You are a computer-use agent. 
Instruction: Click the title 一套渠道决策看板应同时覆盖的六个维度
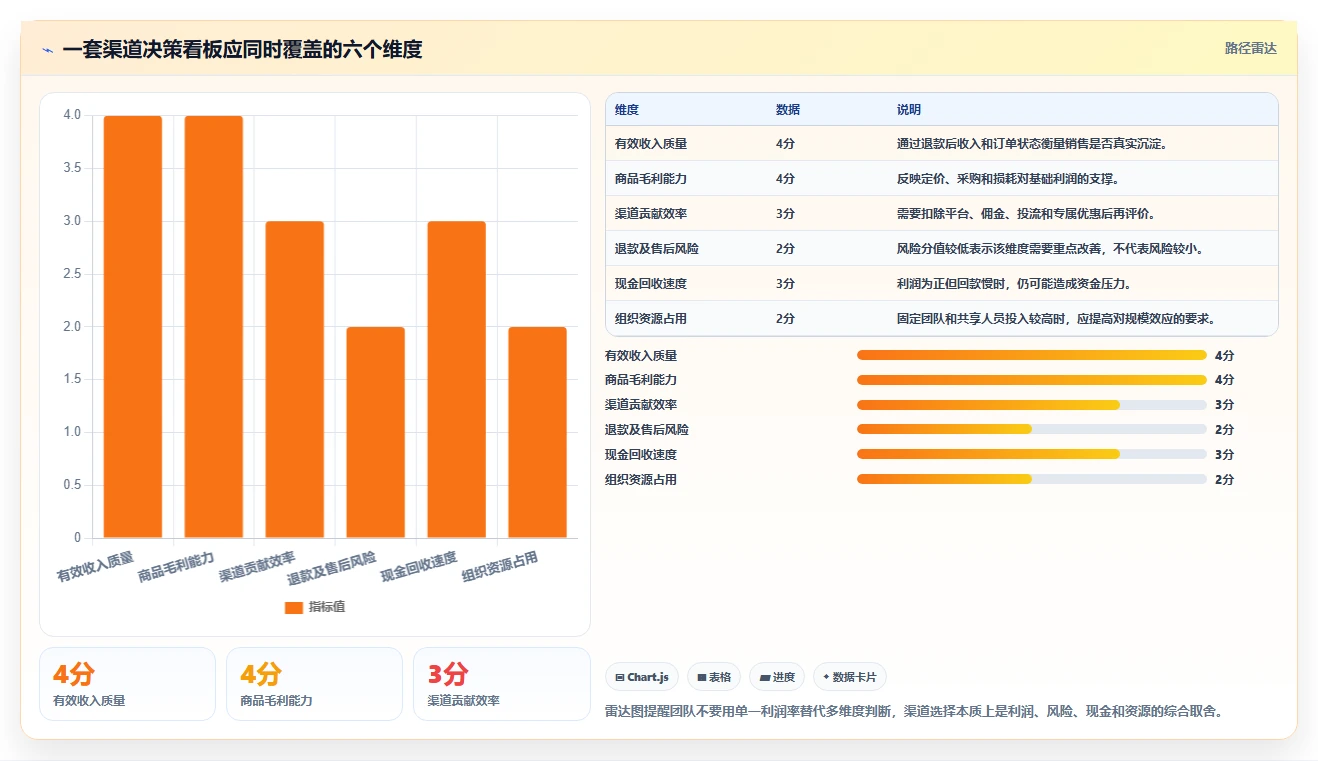point(242,49)
